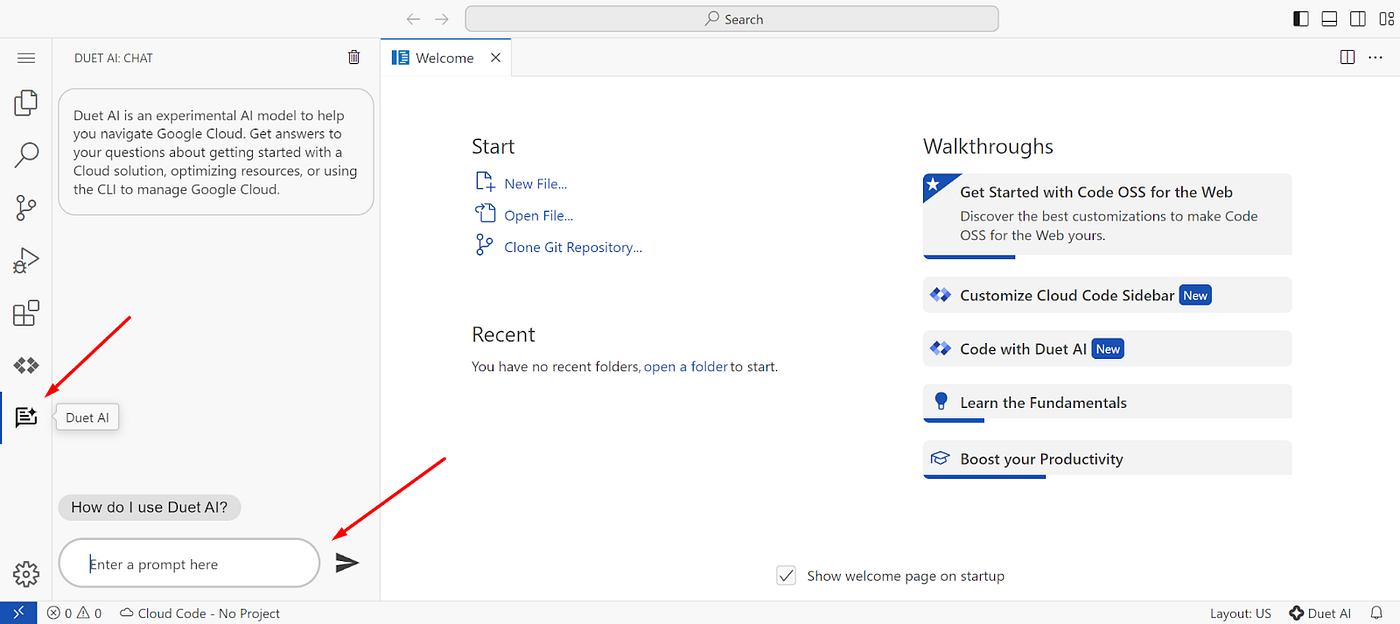Click the Clone Git Repository link
The height and width of the screenshot is (624, 1400).
pyautogui.click(x=573, y=248)
